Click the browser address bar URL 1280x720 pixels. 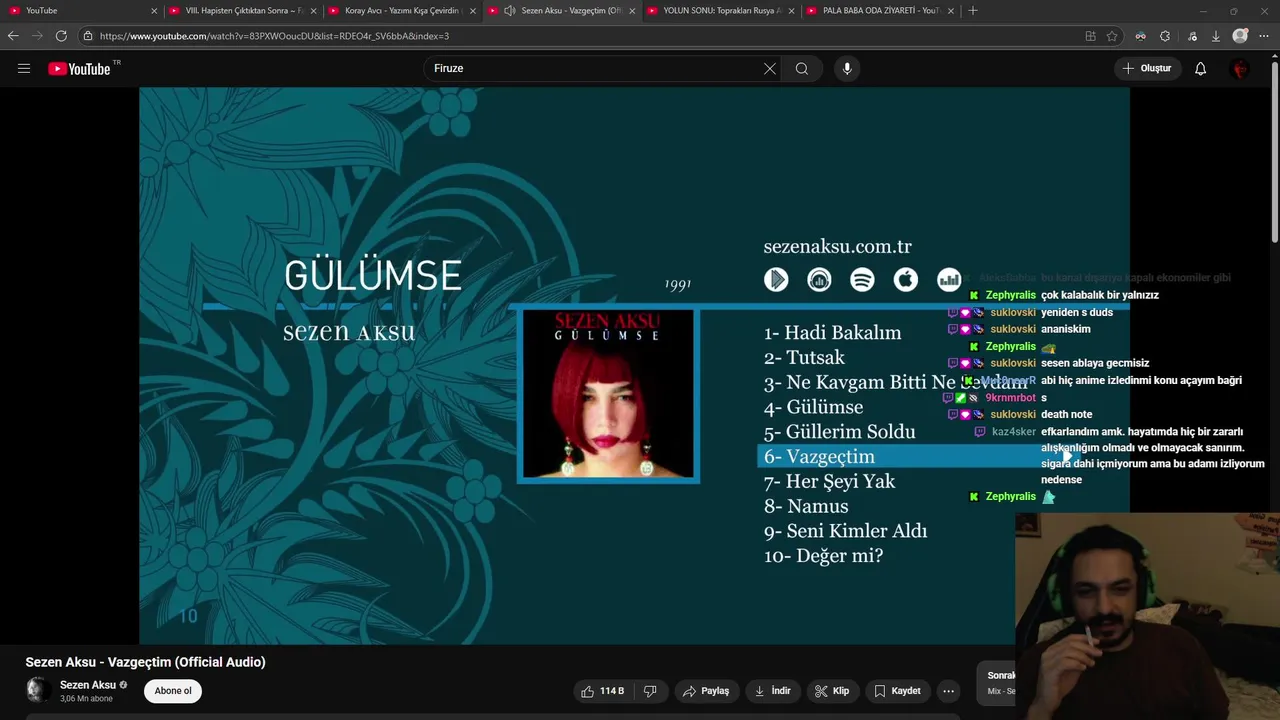[x=274, y=36]
